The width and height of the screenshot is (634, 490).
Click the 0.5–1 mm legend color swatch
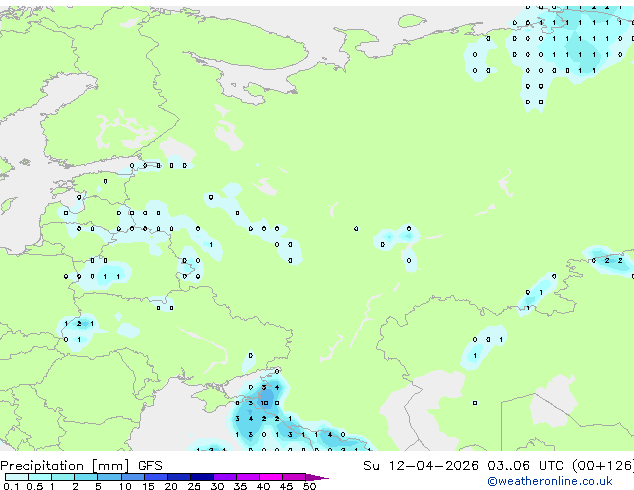[40, 477]
